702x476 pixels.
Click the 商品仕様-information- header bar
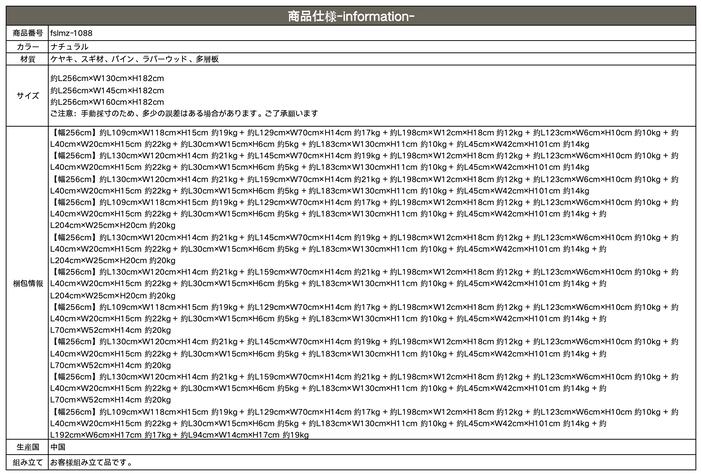[x=350, y=18]
